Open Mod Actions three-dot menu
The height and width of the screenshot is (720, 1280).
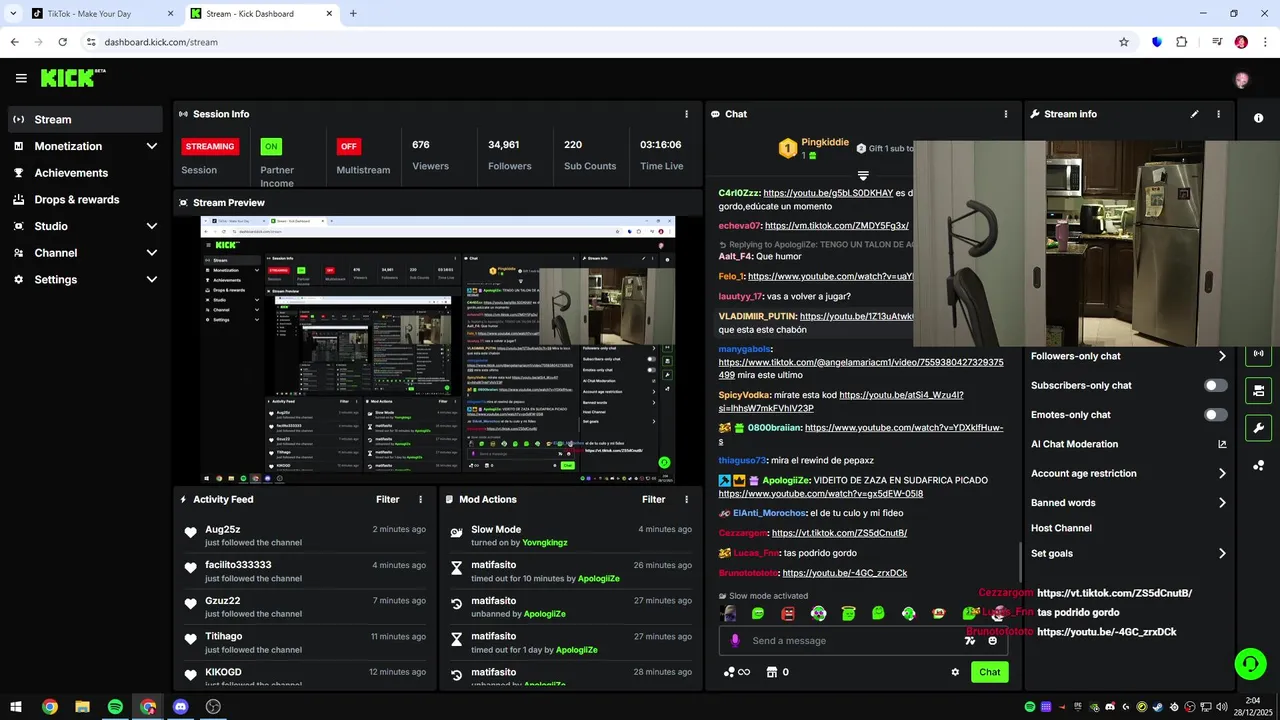(x=686, y=499)
